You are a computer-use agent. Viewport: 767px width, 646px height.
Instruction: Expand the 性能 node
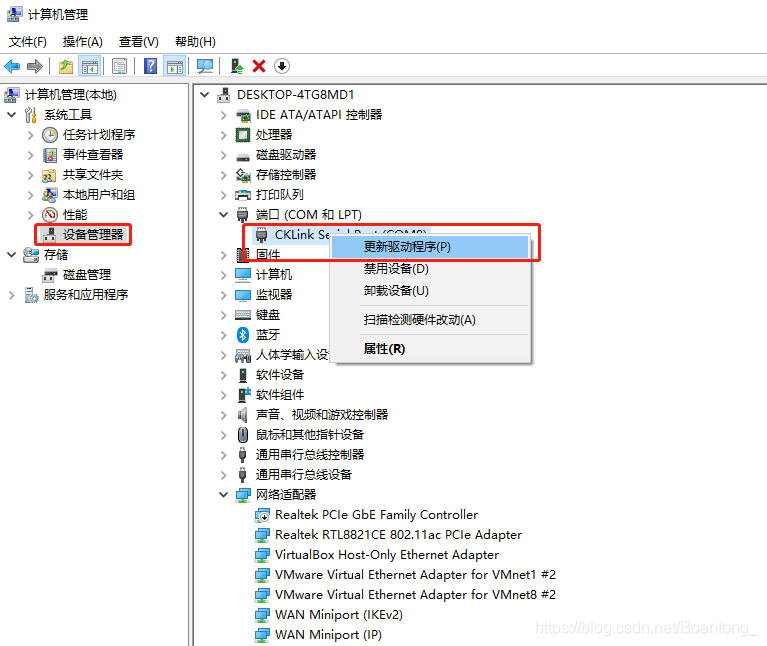point(30,215)
